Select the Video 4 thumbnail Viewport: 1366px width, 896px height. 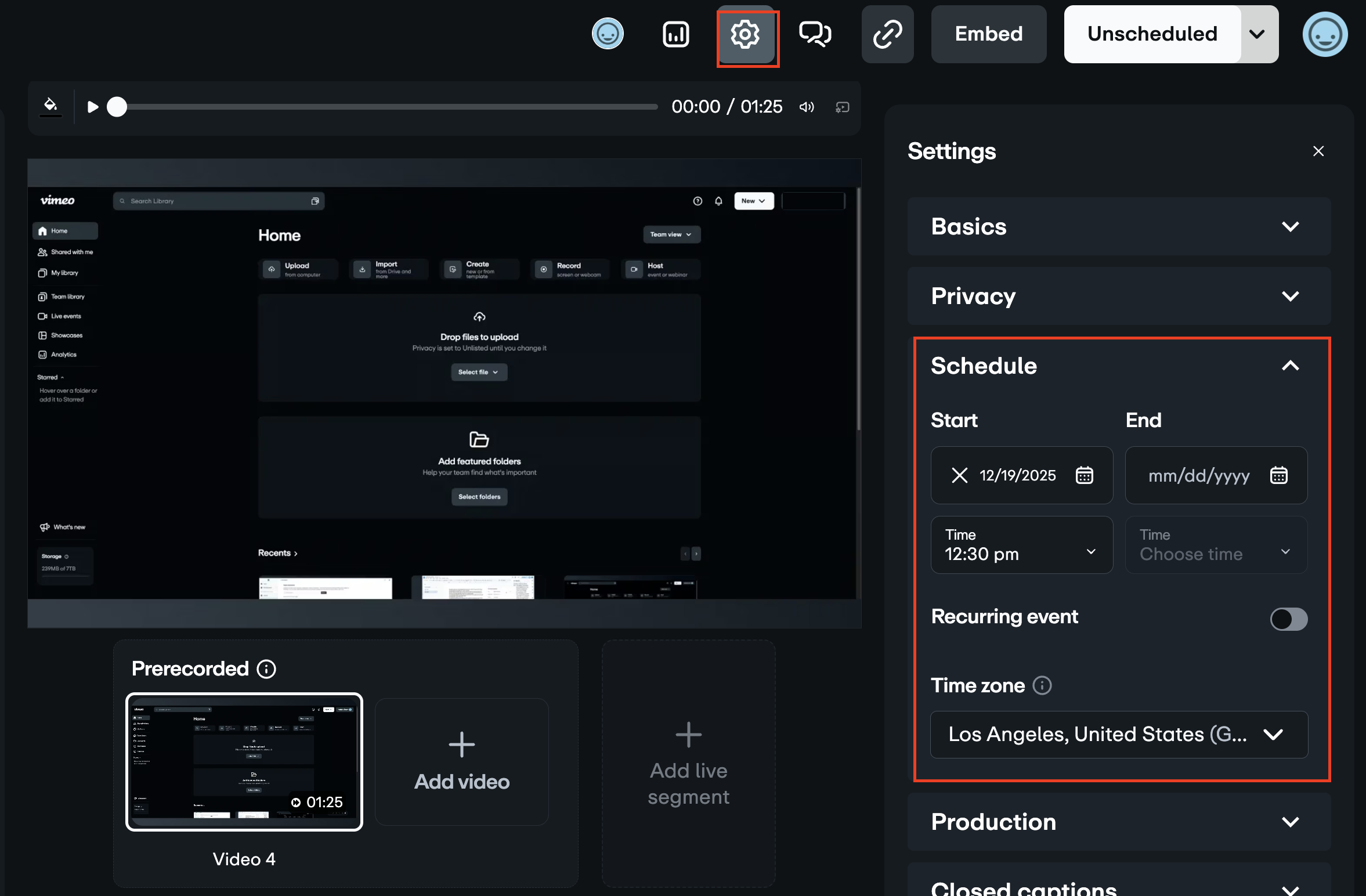(x=244, y=762)
